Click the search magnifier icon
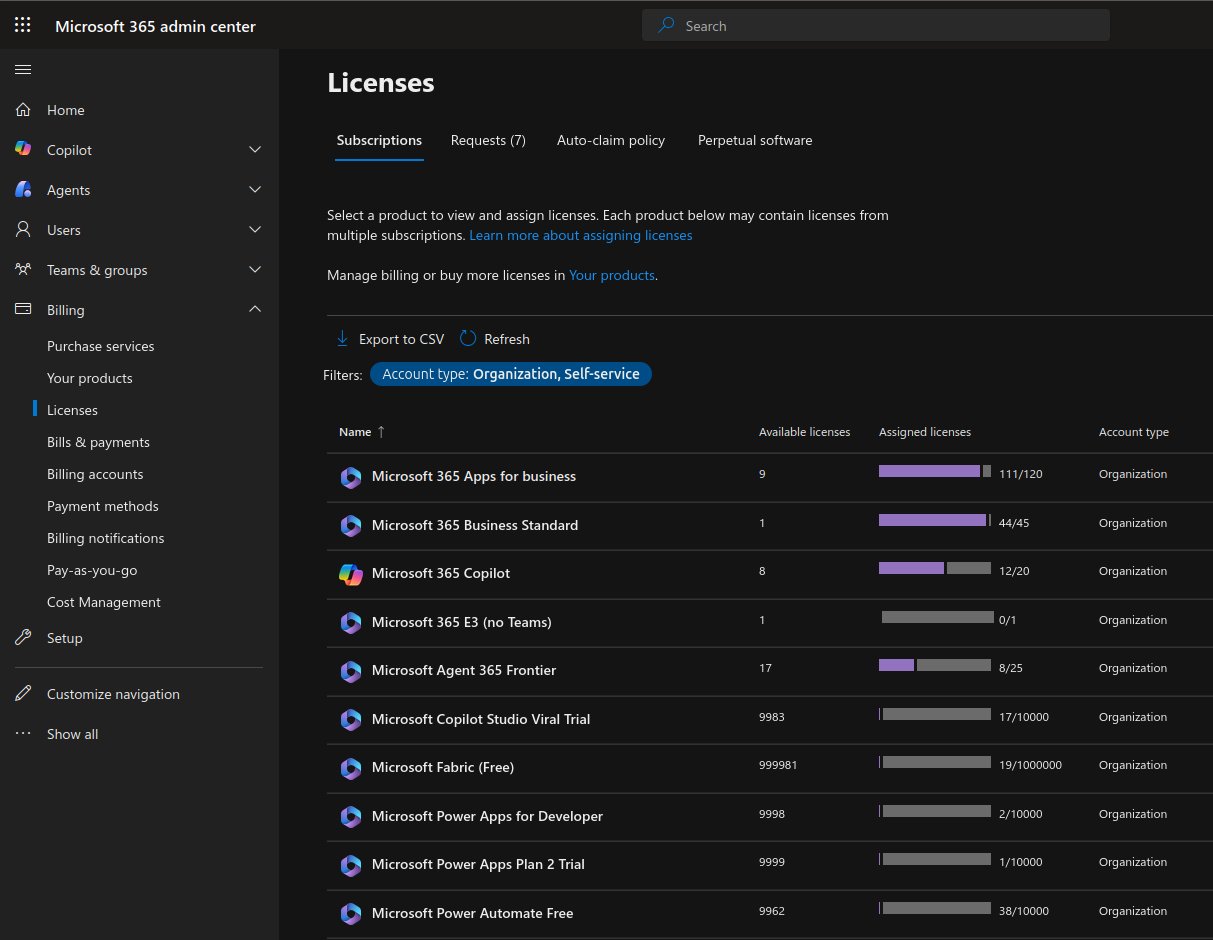1213x940 pixels. coord(666,26)
